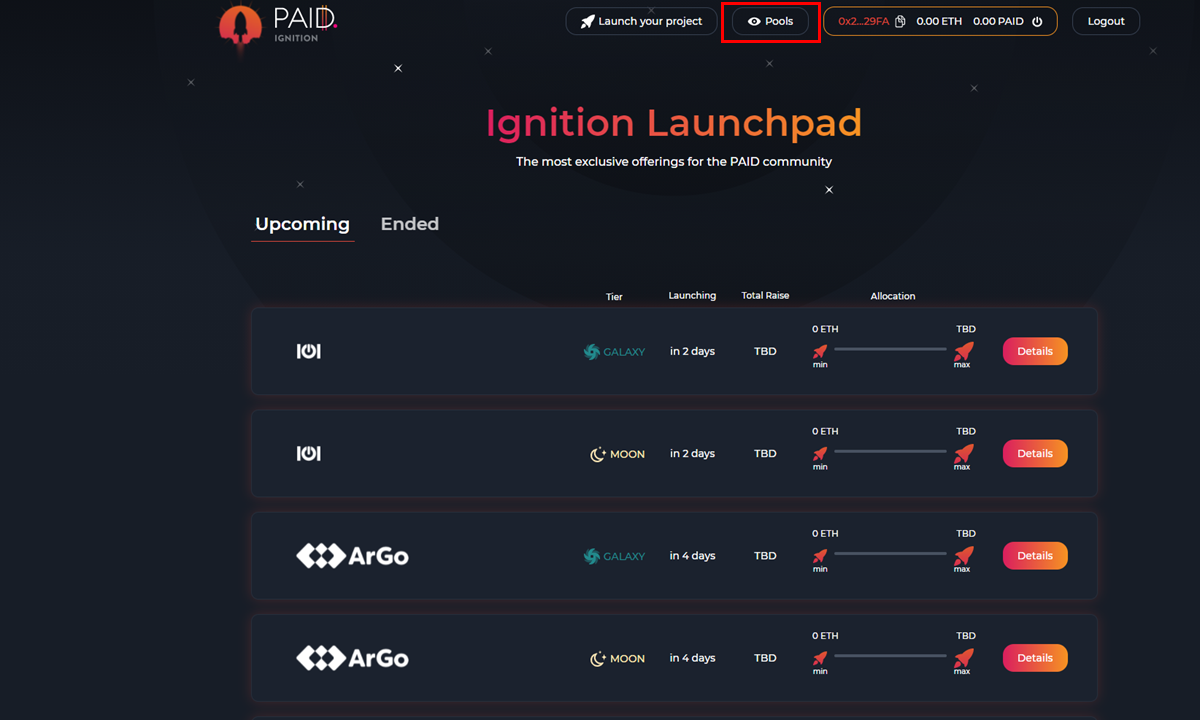1200x720 pixels.
Task: Click the Launching column header
Action: coord(692,296)
